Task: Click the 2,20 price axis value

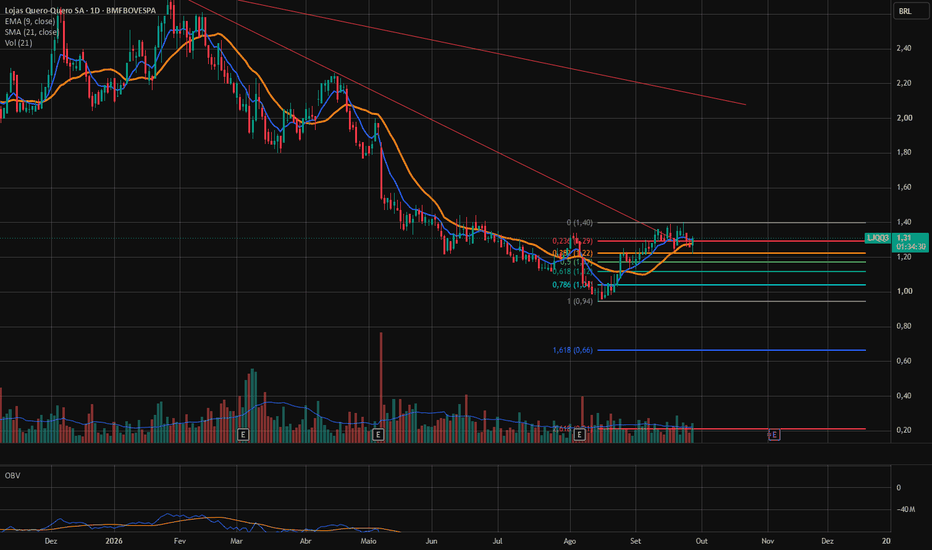Action: pos(904,83)
